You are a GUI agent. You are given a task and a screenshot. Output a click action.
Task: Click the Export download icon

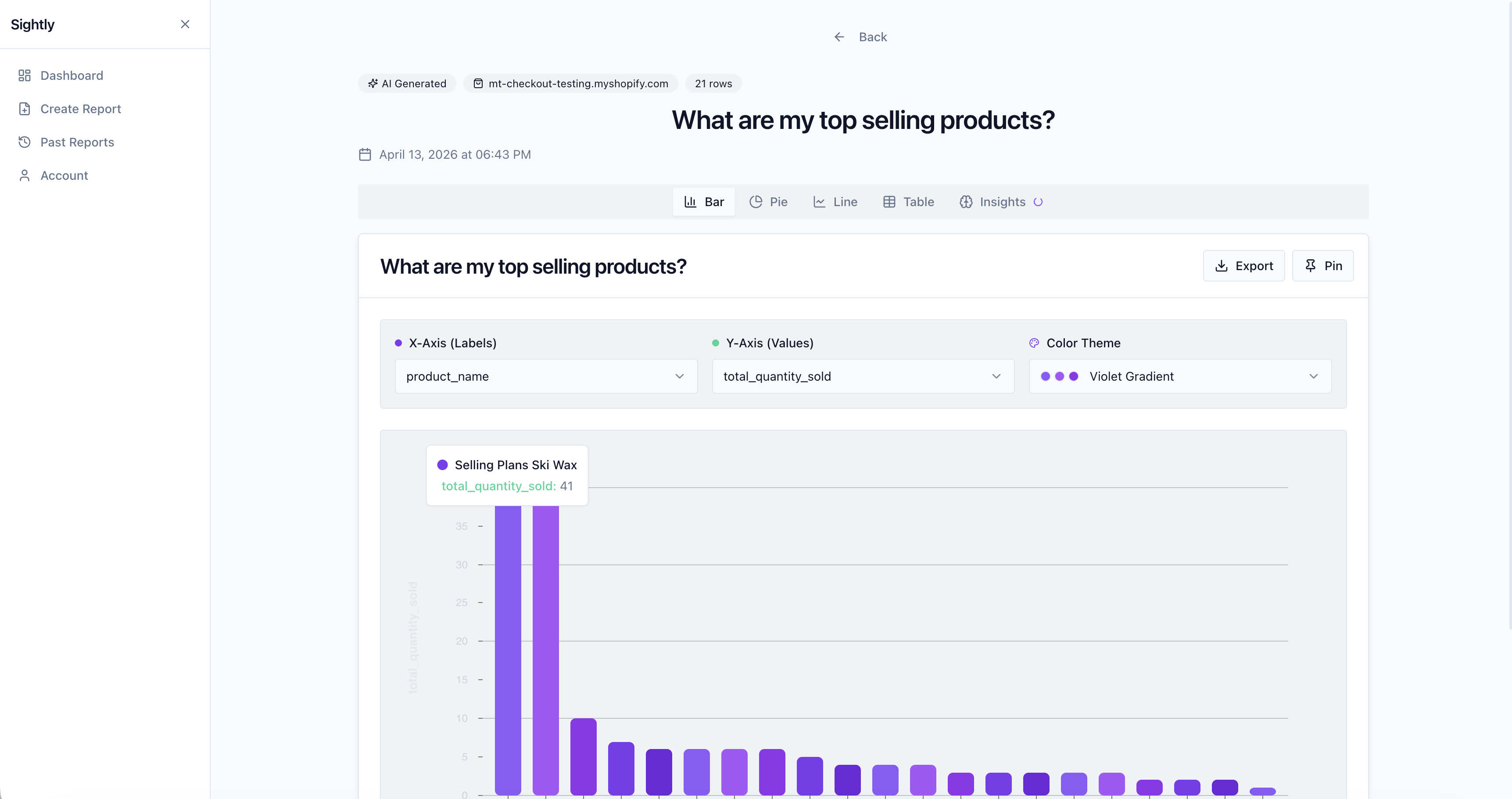click(x=1221, y=266)
